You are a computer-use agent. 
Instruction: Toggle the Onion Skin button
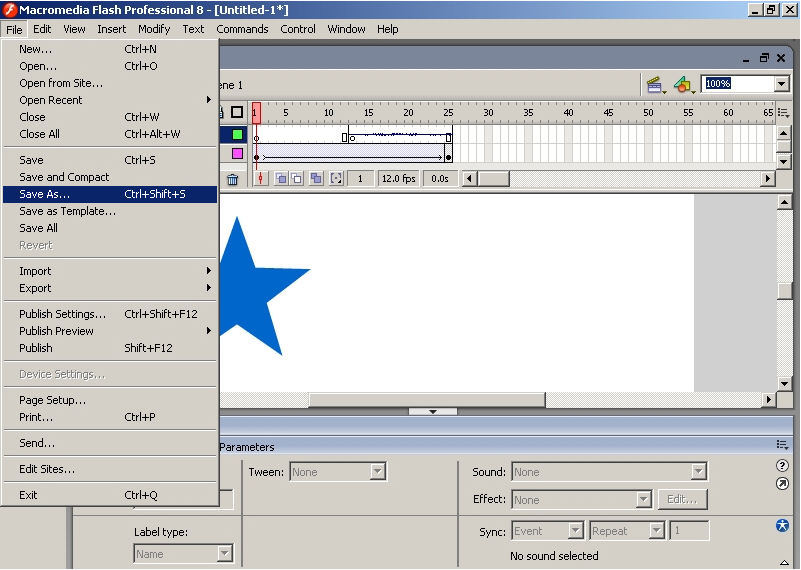pyautogui.click(x=280, y=178)
